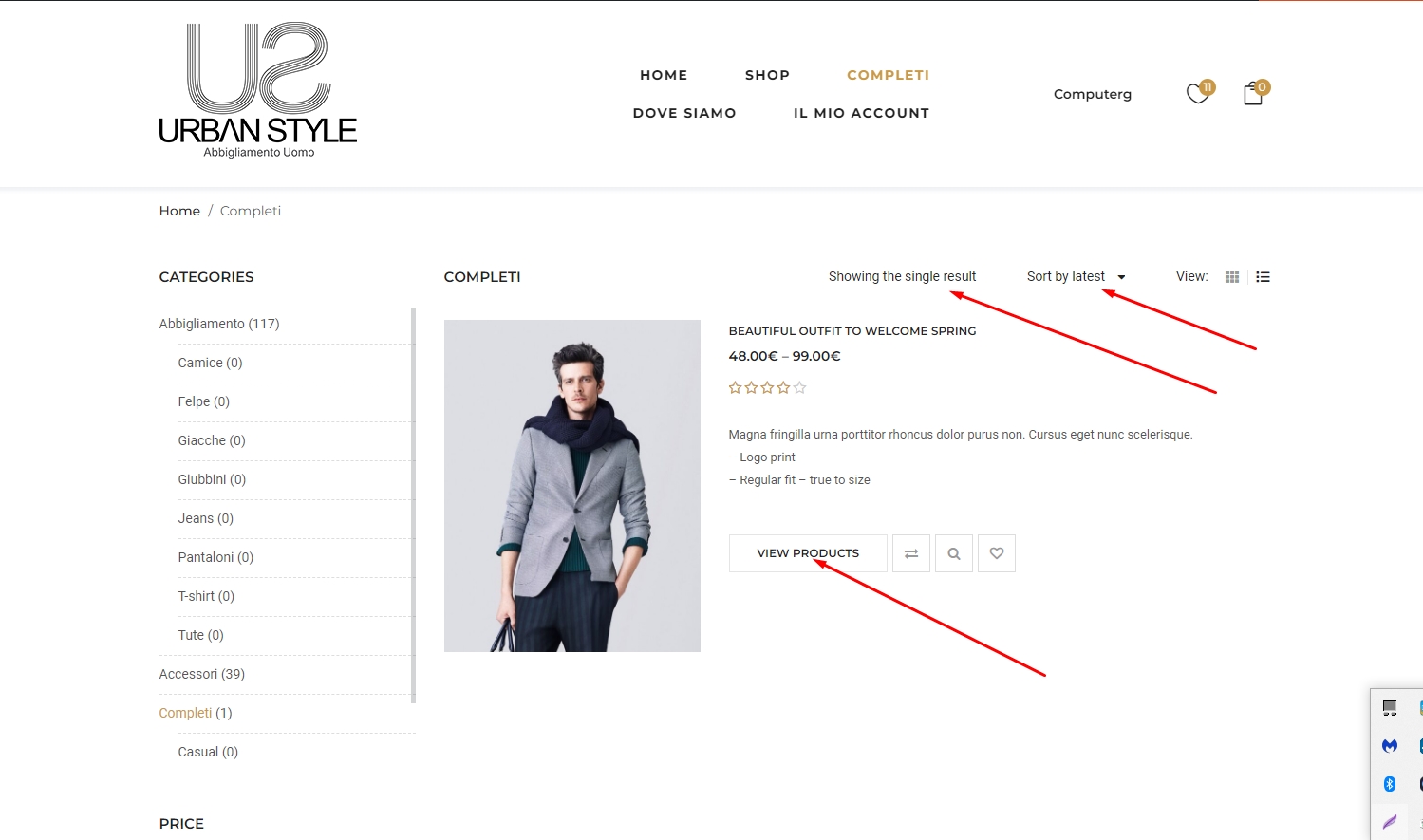This screenshot has width=1423, height=840.
Task: Open product title Beautiful Outfit to Welcome Spring
Action: click(x=852, y=331)
